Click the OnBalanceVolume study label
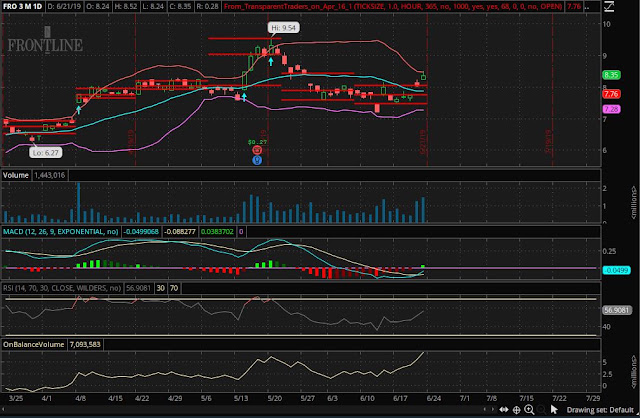Screen dimensions: 640x418 tap(33, 344)
